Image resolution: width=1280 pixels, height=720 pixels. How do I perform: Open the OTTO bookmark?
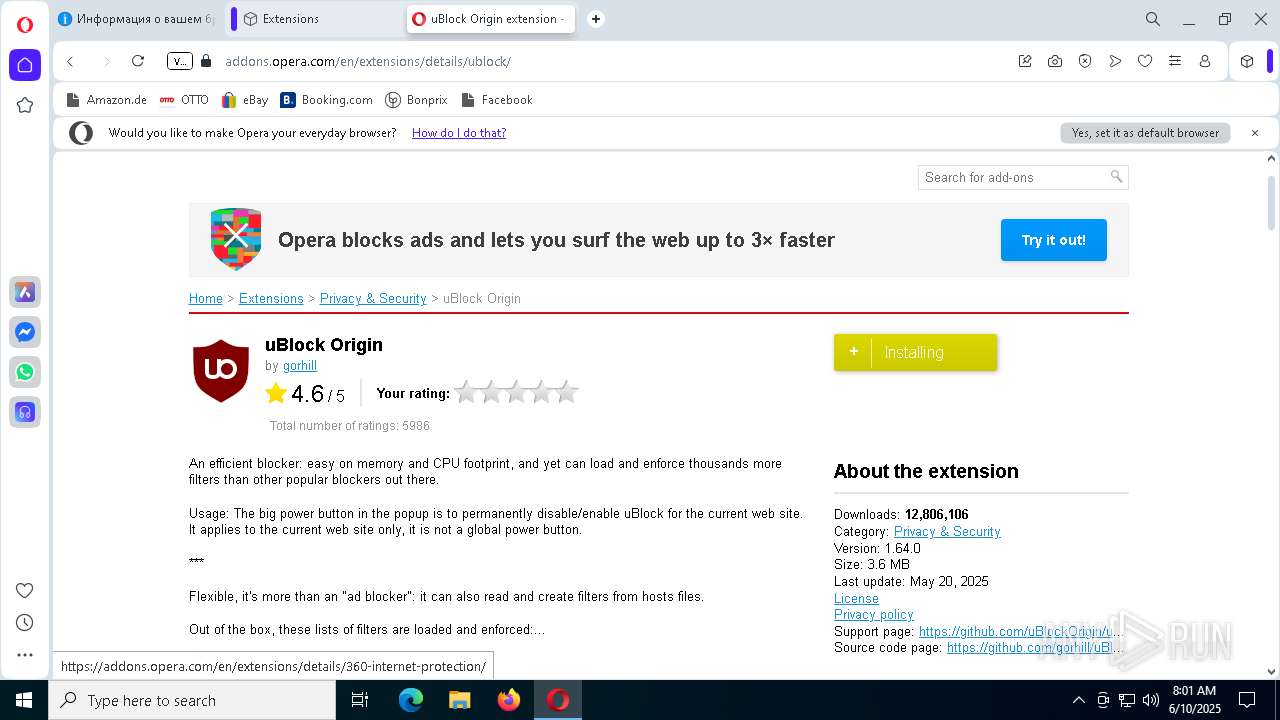184,100
